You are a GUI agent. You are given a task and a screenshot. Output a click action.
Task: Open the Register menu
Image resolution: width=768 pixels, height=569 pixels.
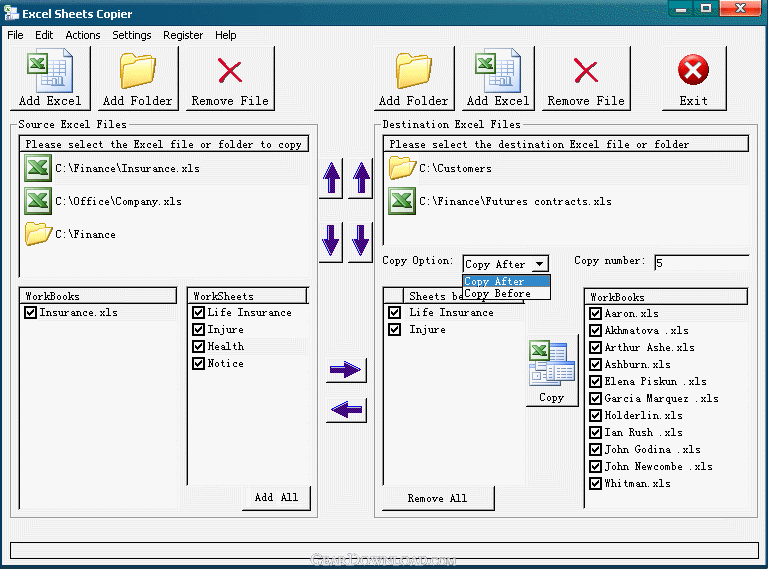point(183,35)
